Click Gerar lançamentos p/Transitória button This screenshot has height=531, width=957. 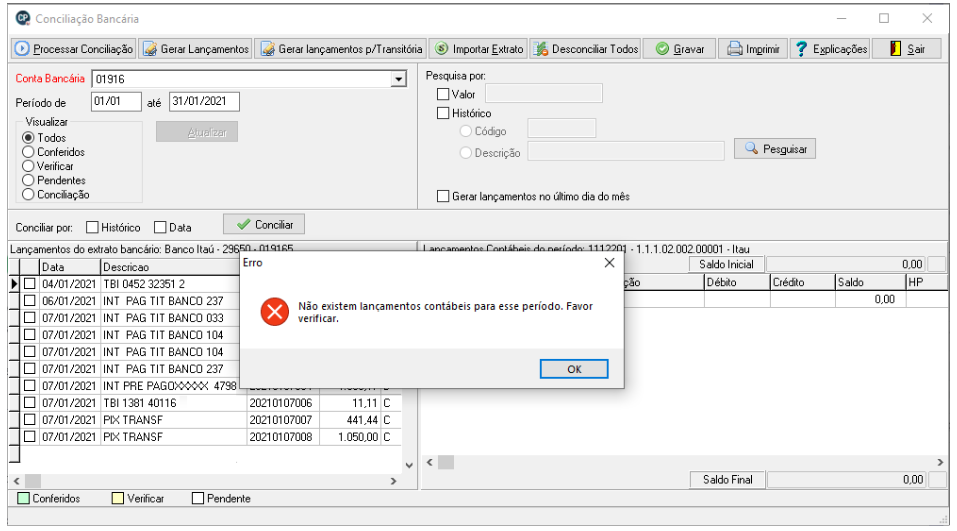[341, 49]
